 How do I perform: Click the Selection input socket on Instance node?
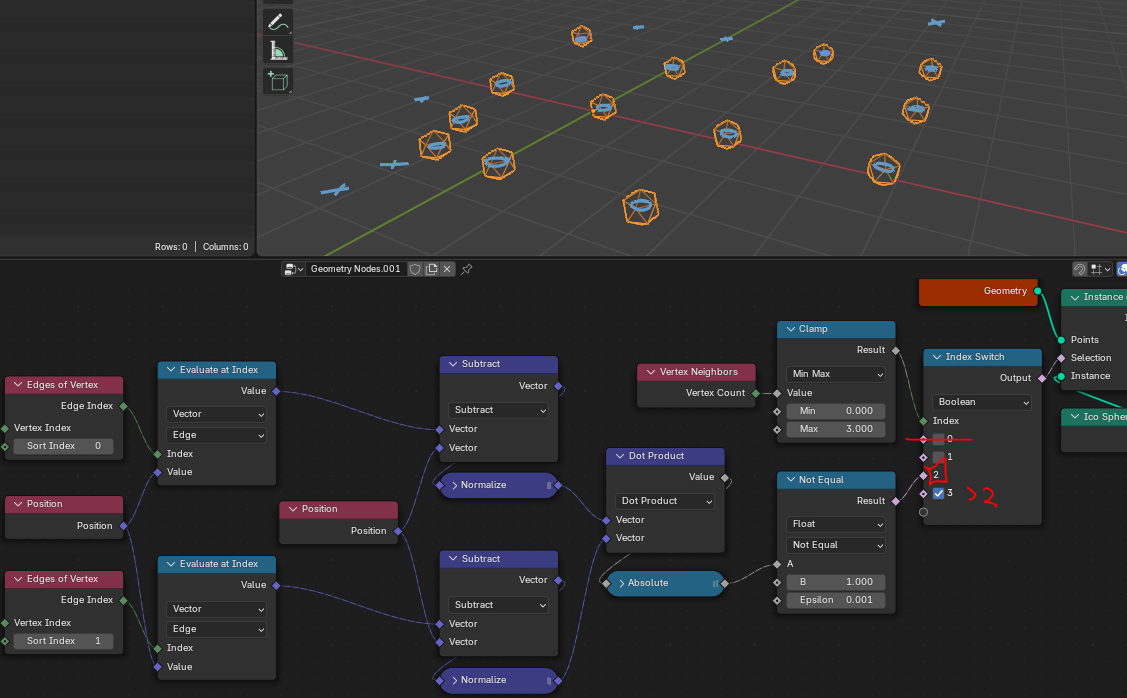(1062, 358)
